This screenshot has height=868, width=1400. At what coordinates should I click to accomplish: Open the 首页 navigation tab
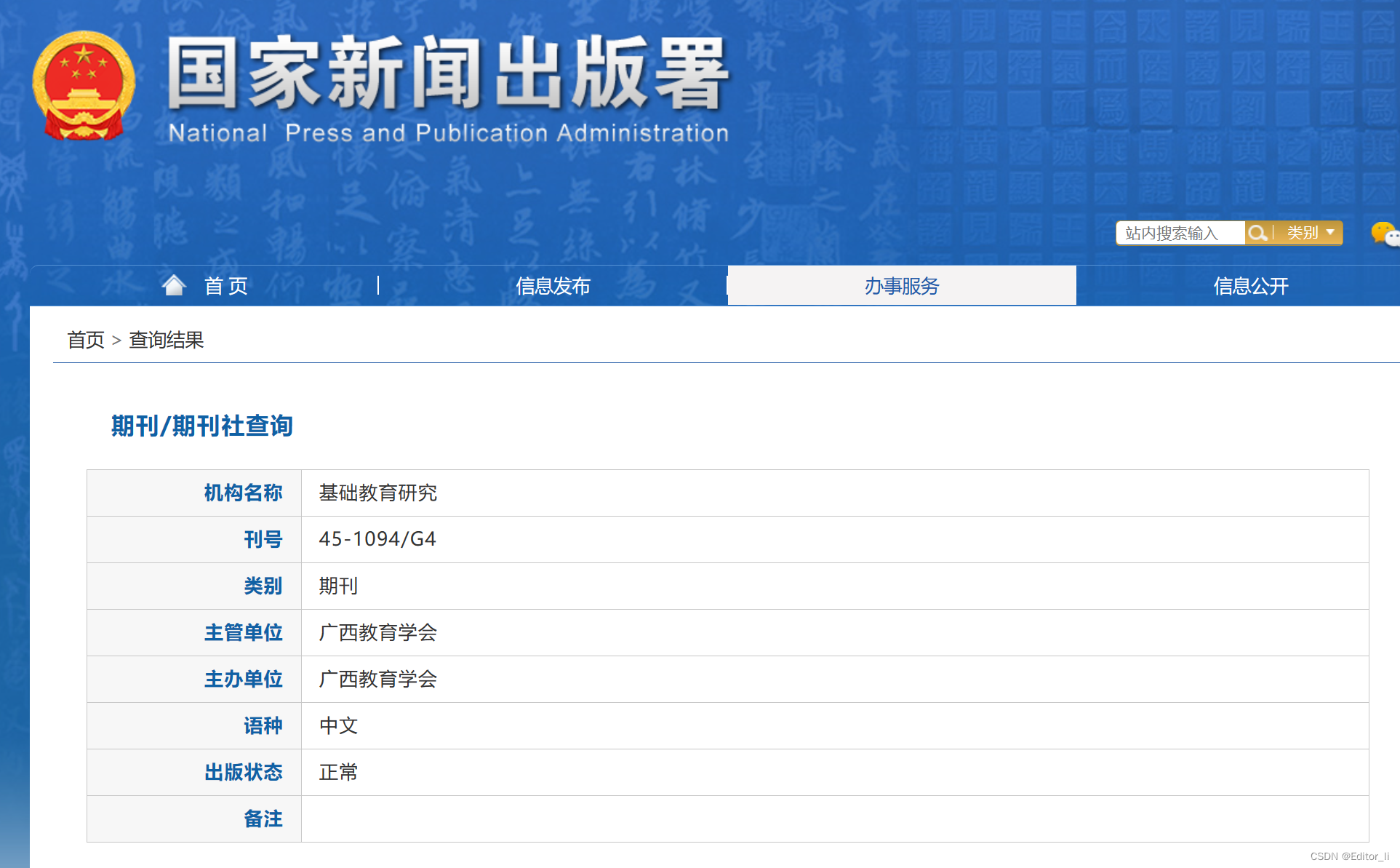[225, 286]
